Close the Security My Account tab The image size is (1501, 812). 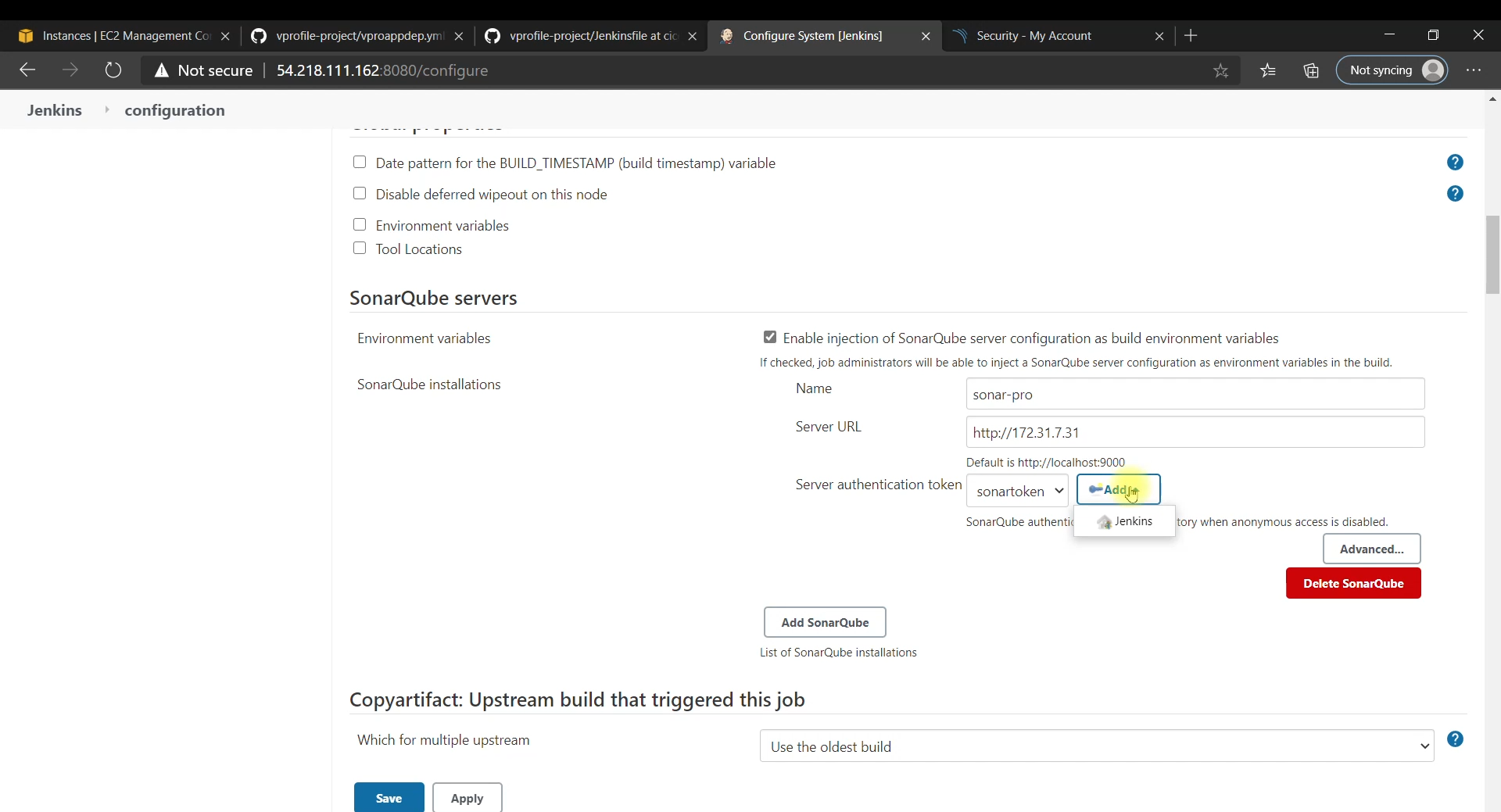coord(1159,36)
